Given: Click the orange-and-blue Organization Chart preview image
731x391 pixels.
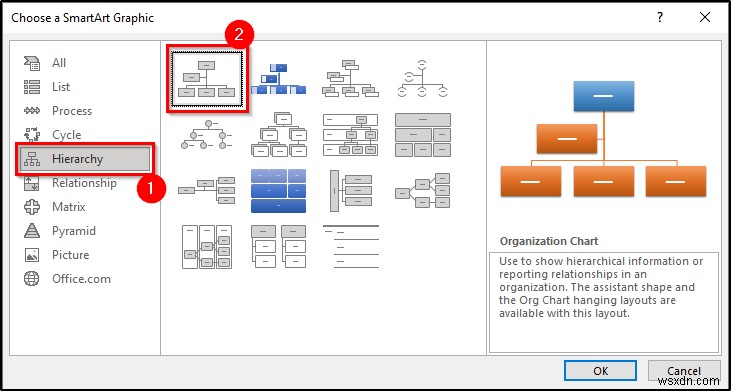Looking at the screenshot, I should pyautogui.click(x=603, y=139).
